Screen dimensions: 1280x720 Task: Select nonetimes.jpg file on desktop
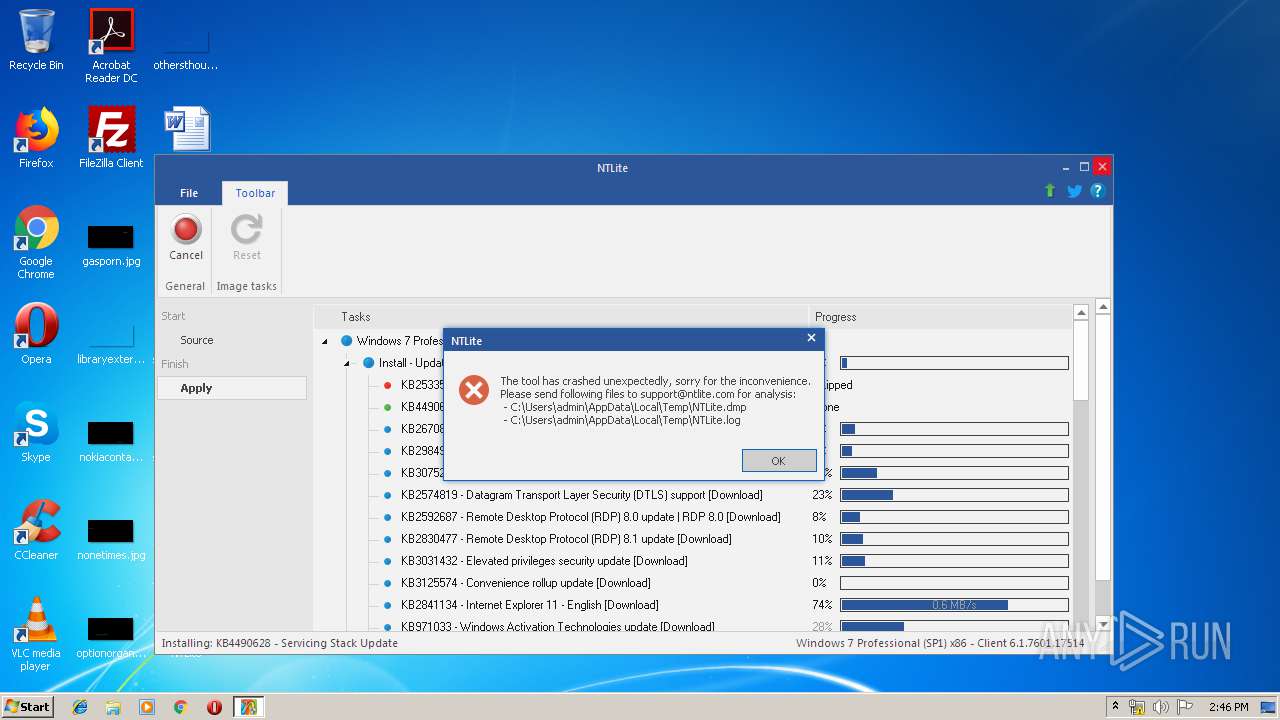click(x=111, y=539)
